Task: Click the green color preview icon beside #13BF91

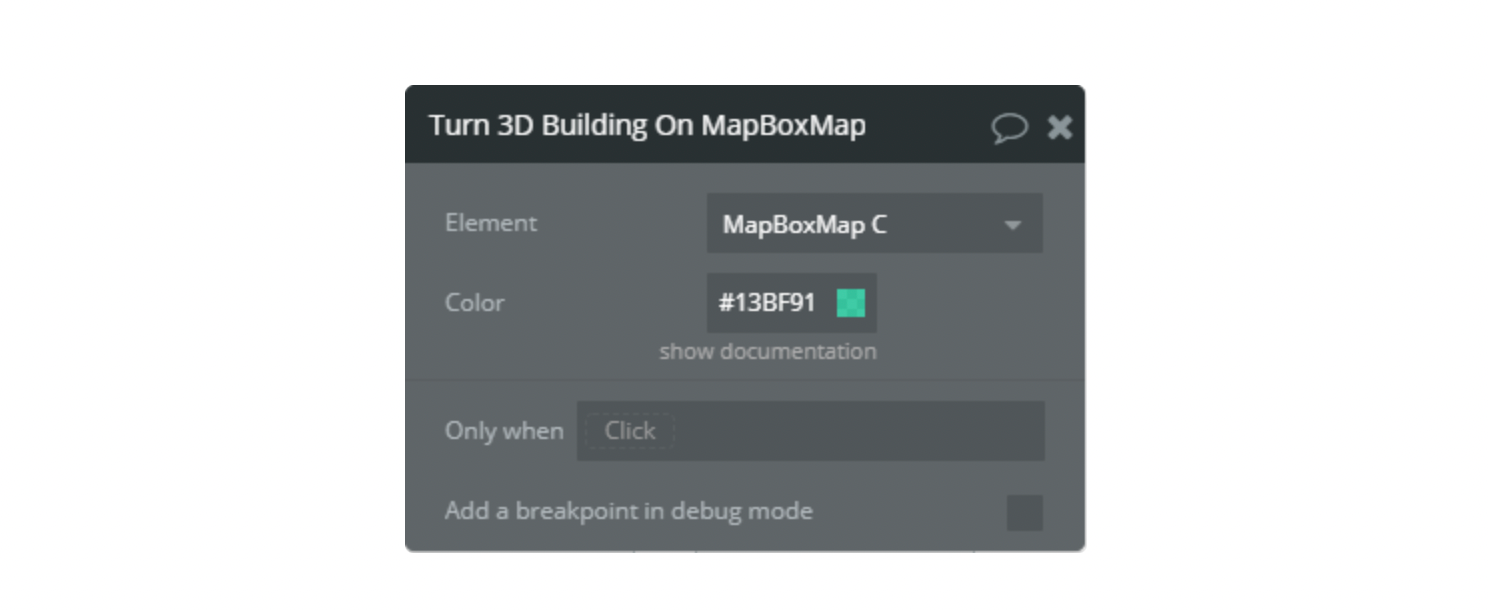Action: tap(849, 303)
